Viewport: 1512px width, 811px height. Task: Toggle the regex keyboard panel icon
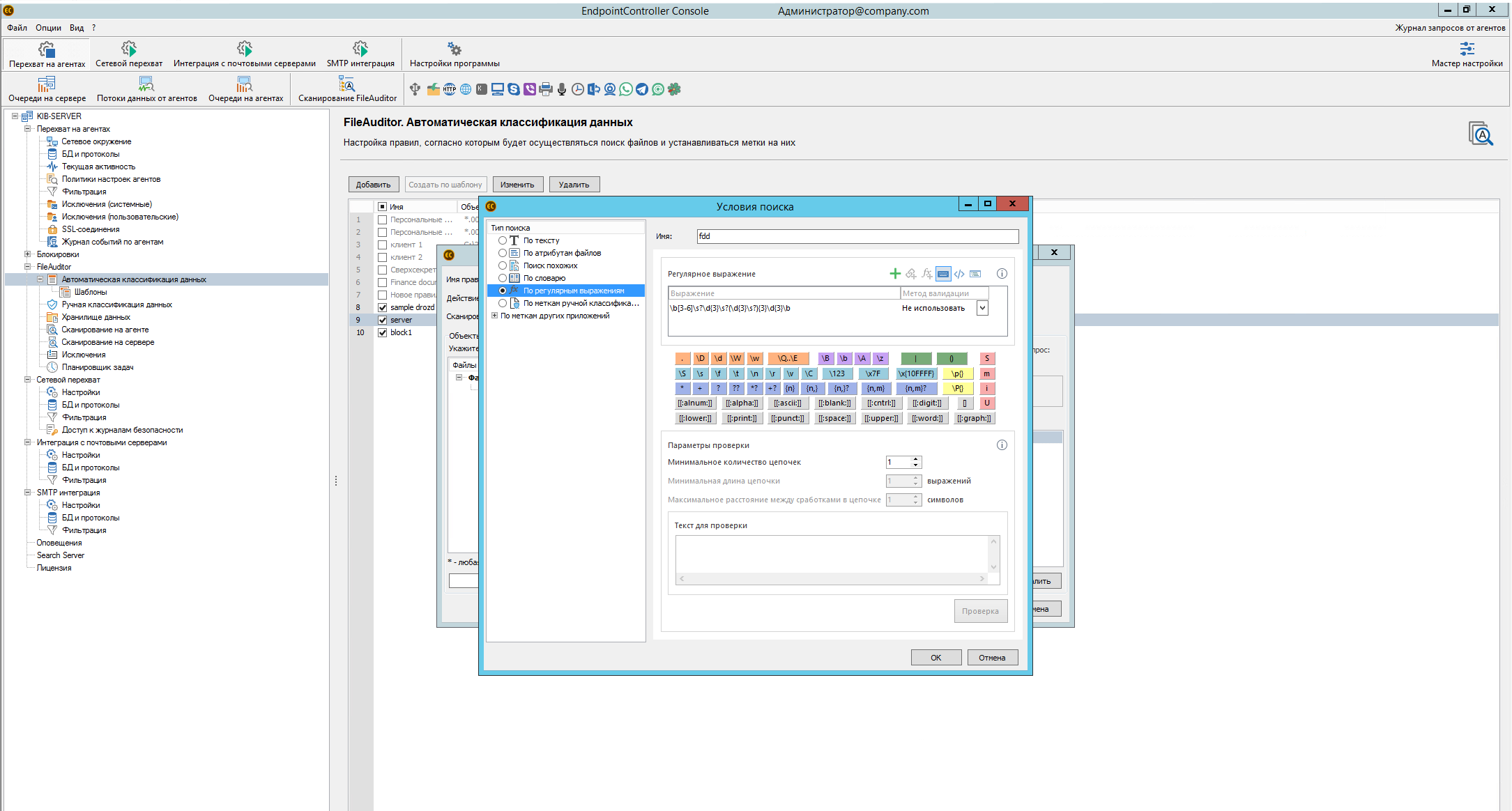943,274
